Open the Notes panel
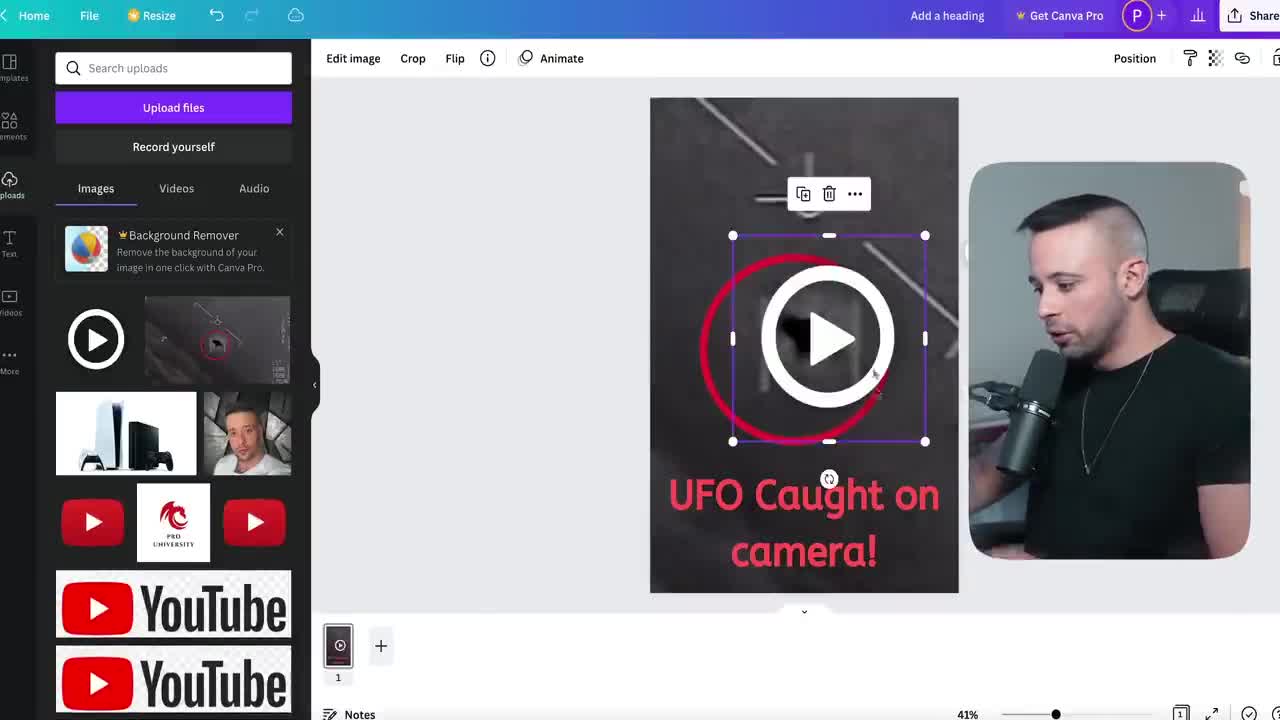The height and width of the screenshot is (720, 1280). click(349, 714)
